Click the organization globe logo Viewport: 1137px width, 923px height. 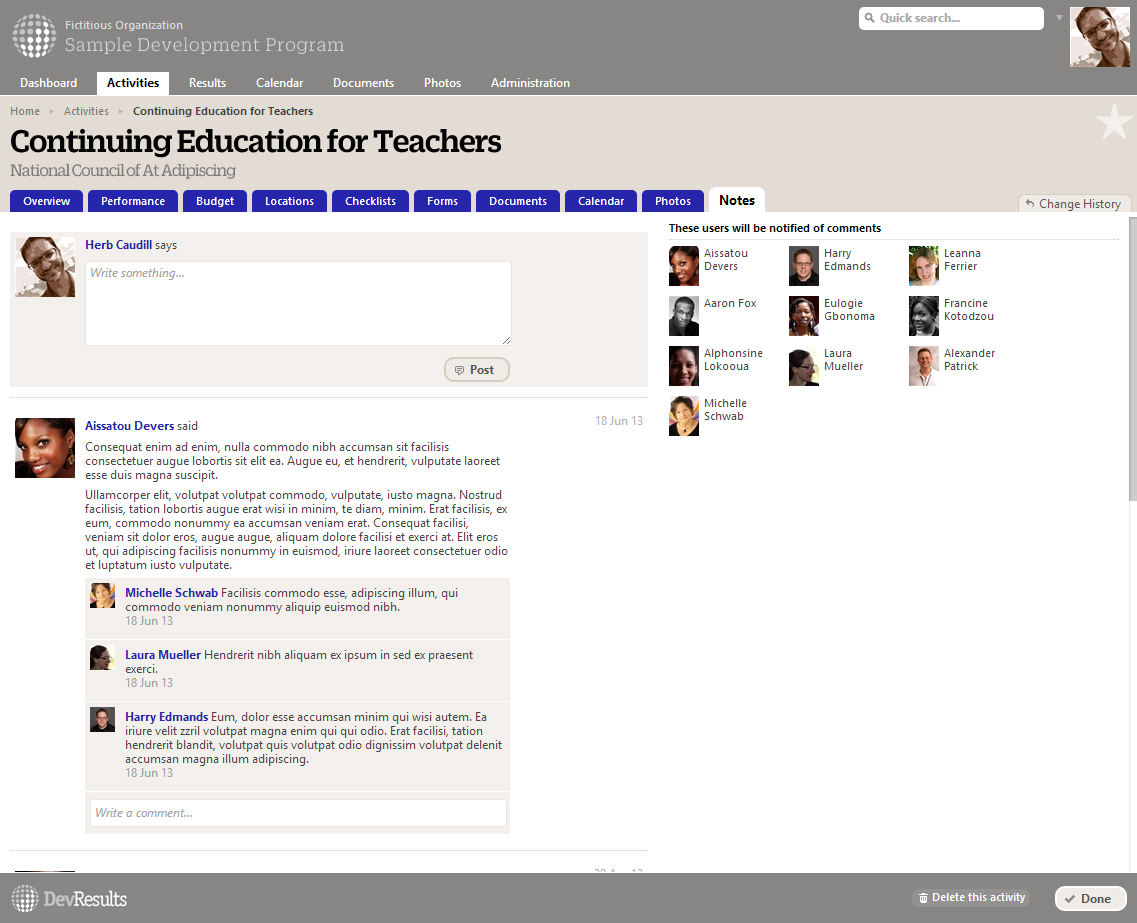coord(34,35)
